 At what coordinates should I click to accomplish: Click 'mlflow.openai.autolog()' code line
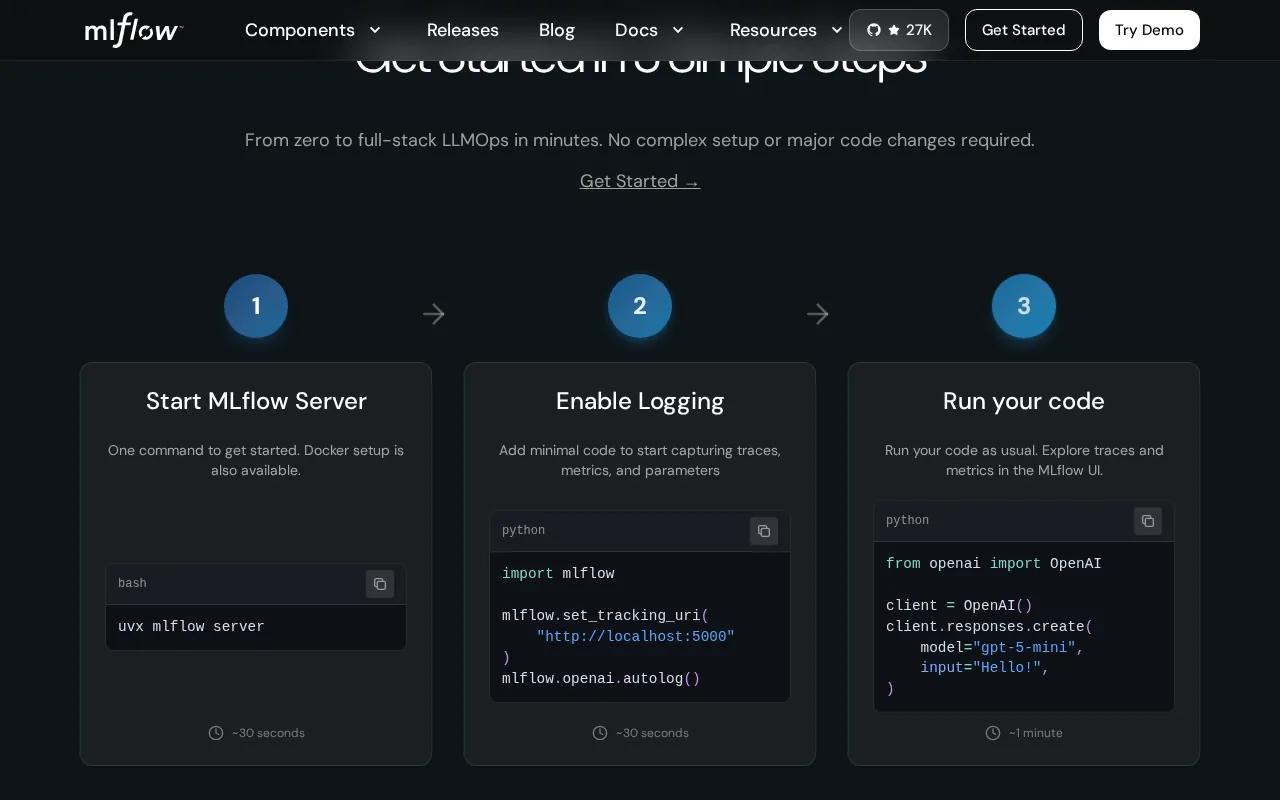[601, 679]
